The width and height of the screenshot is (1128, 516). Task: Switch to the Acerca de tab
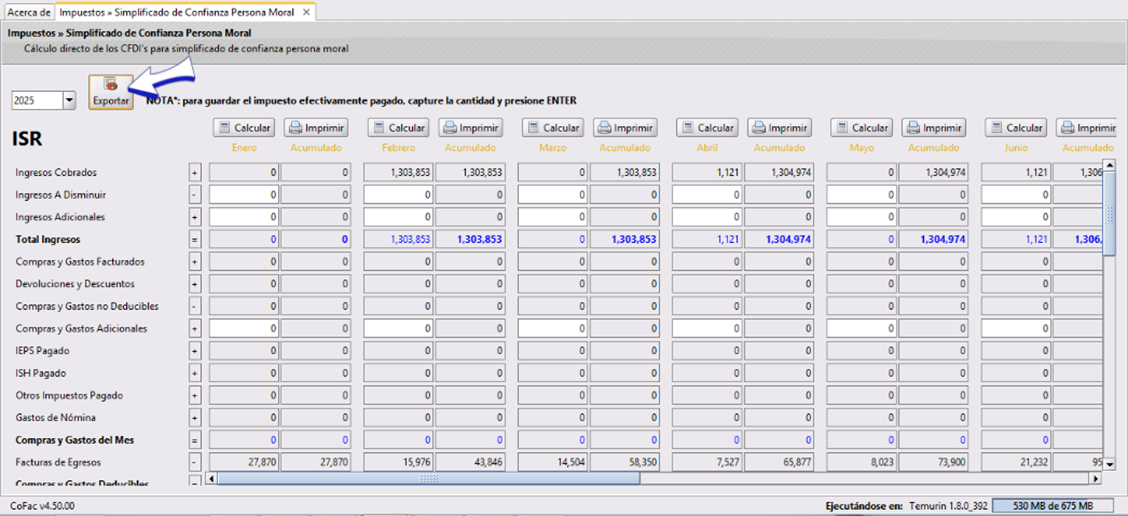coord(28,12)
